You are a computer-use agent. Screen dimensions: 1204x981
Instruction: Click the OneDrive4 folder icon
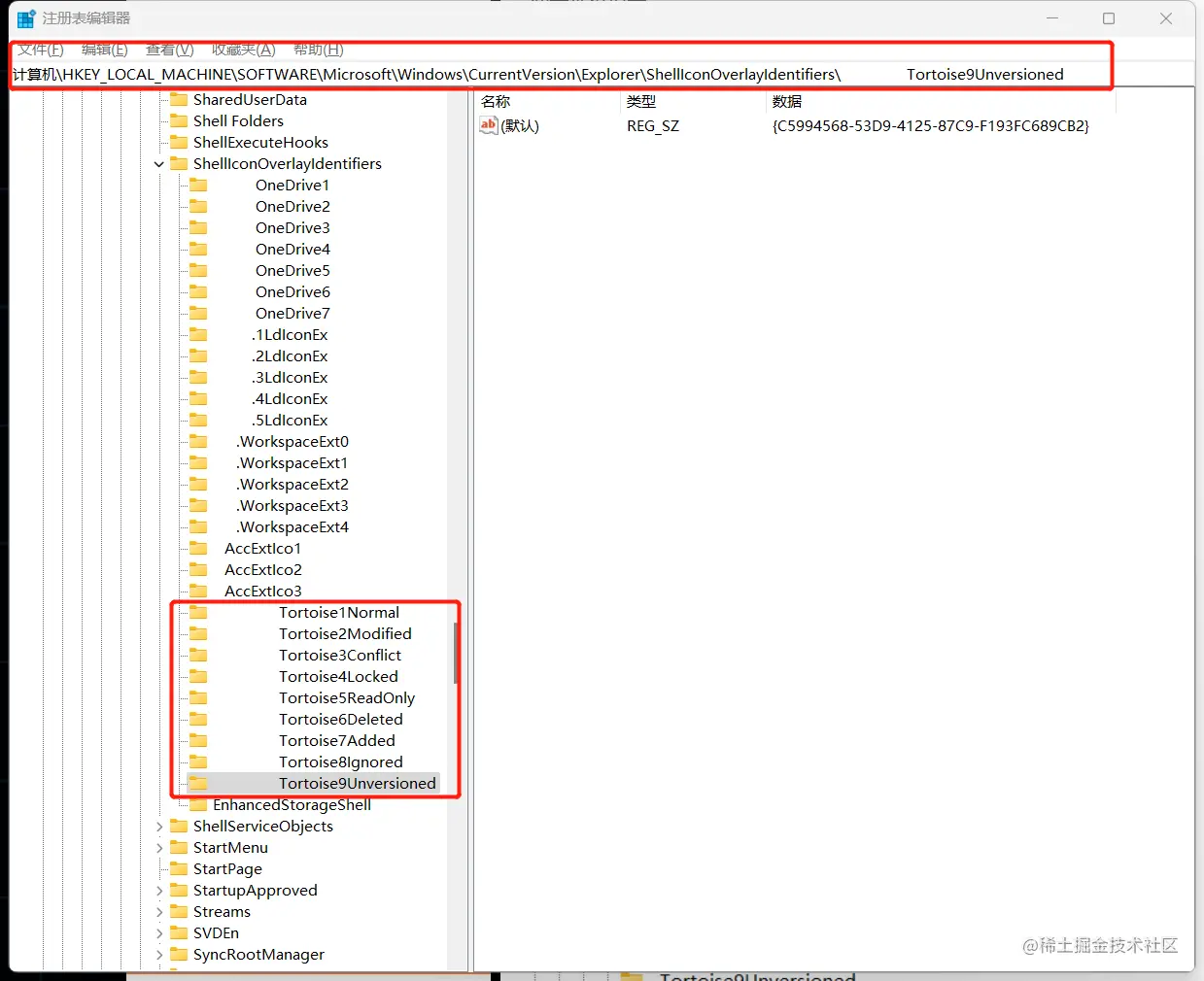(198, 249)
